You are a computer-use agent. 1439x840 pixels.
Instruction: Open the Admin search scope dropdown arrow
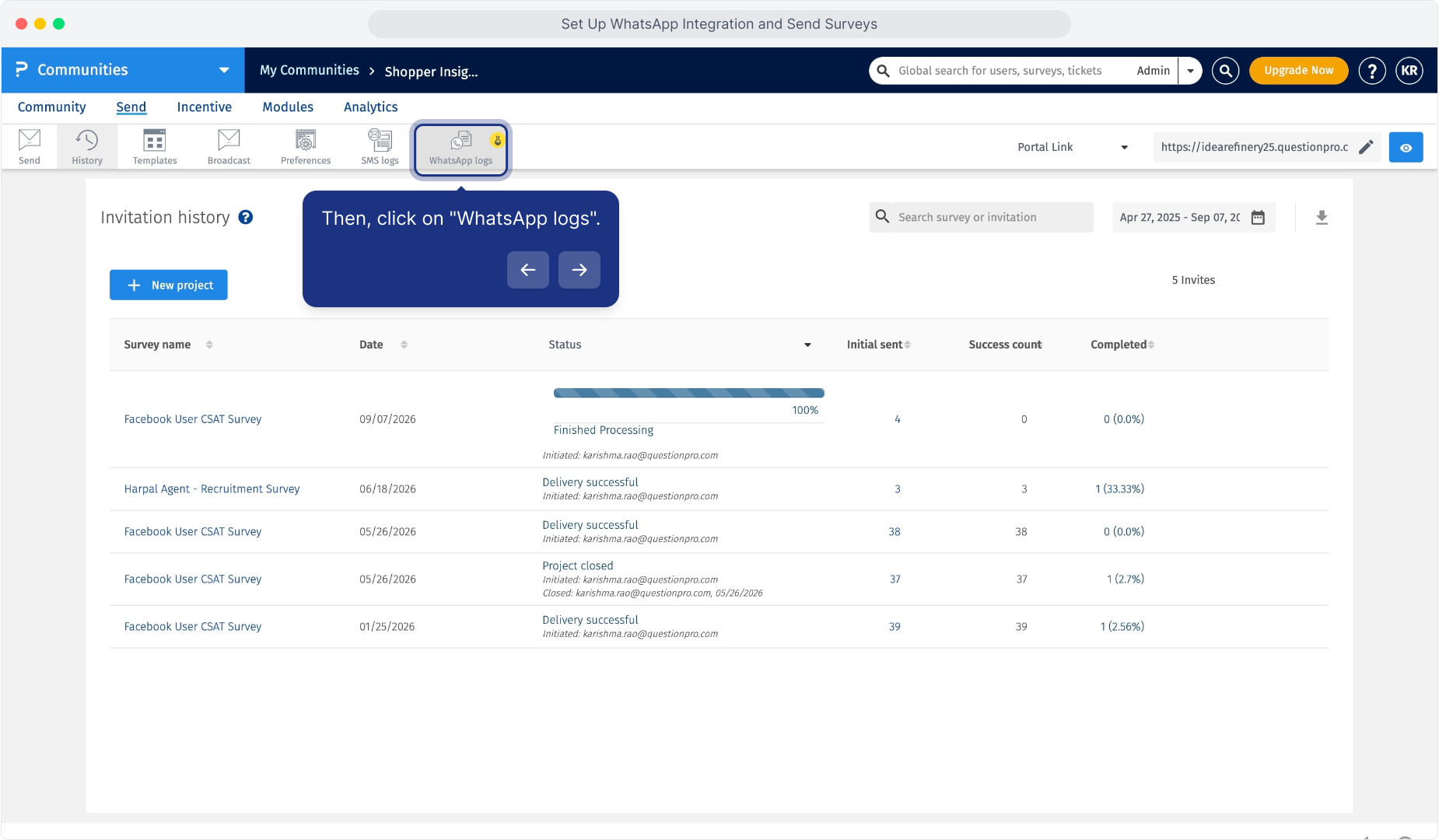[1190, 71]
